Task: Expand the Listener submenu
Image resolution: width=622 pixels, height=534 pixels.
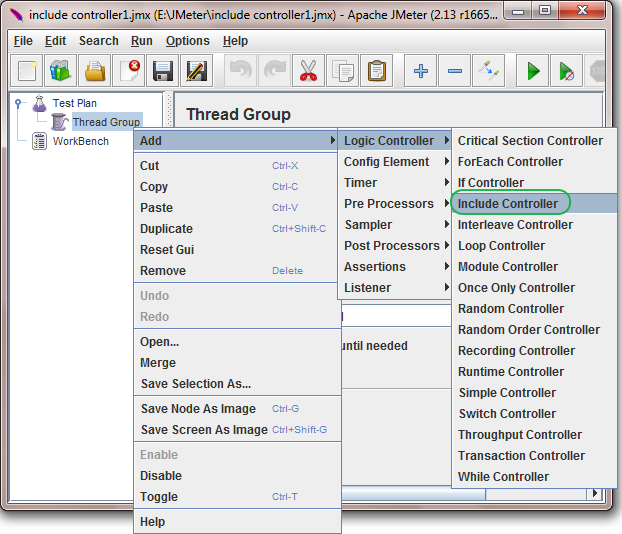Action: (394, 288)
